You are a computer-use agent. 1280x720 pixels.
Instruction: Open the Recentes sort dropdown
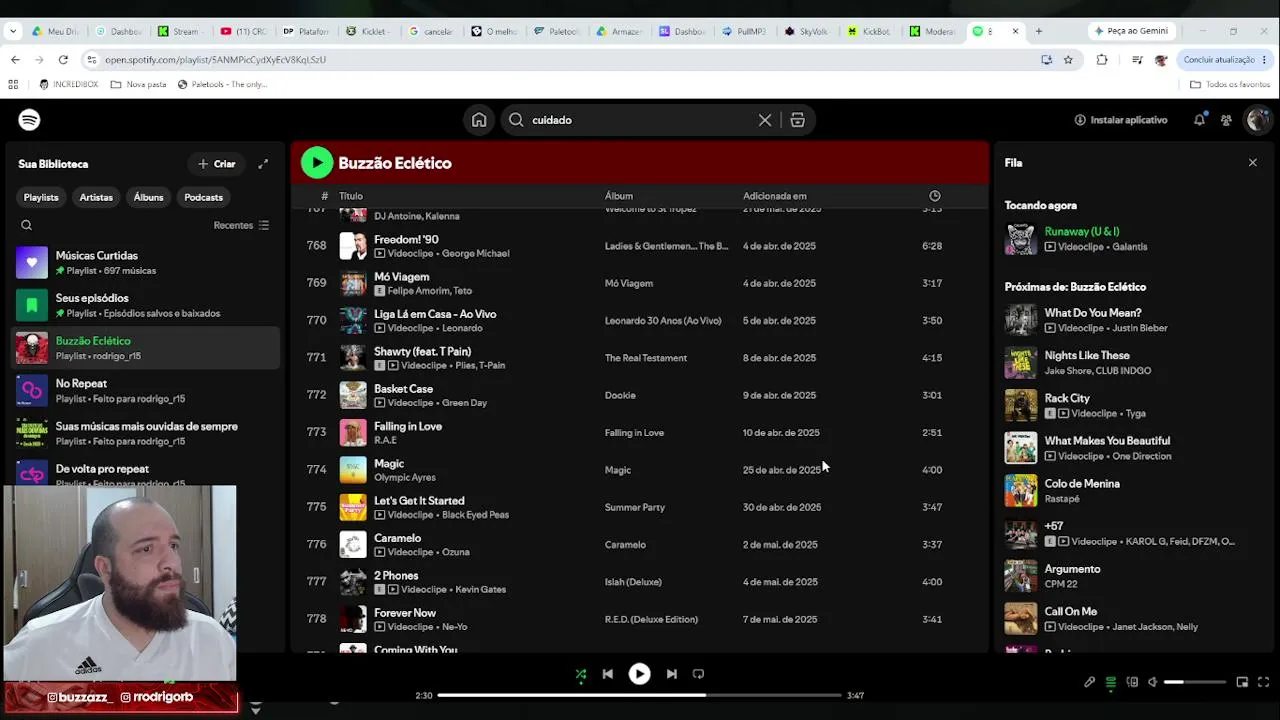tap(241, 225)
